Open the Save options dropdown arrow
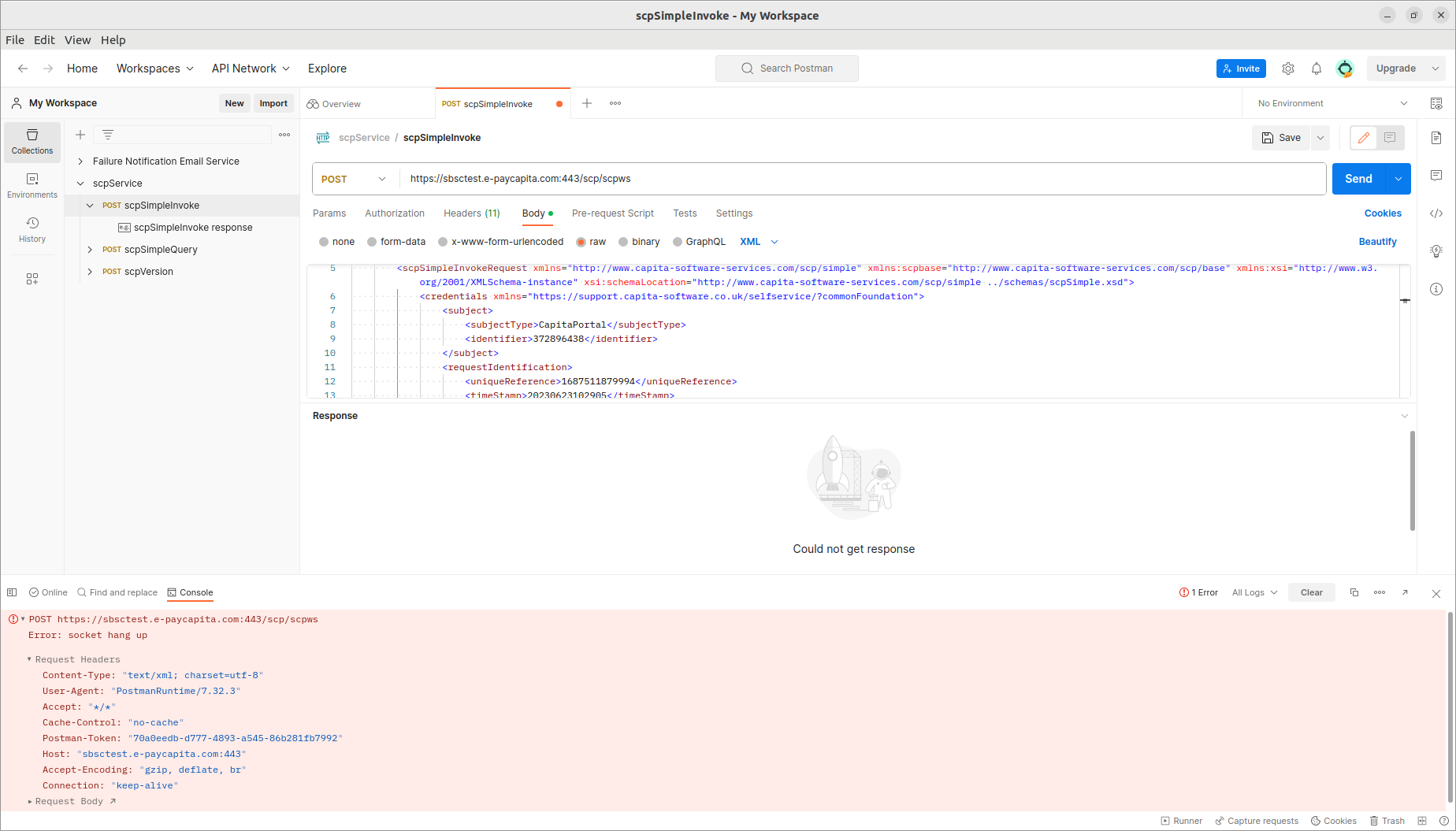Screen dimensions: 1456x831 (x=1320, y=138)
